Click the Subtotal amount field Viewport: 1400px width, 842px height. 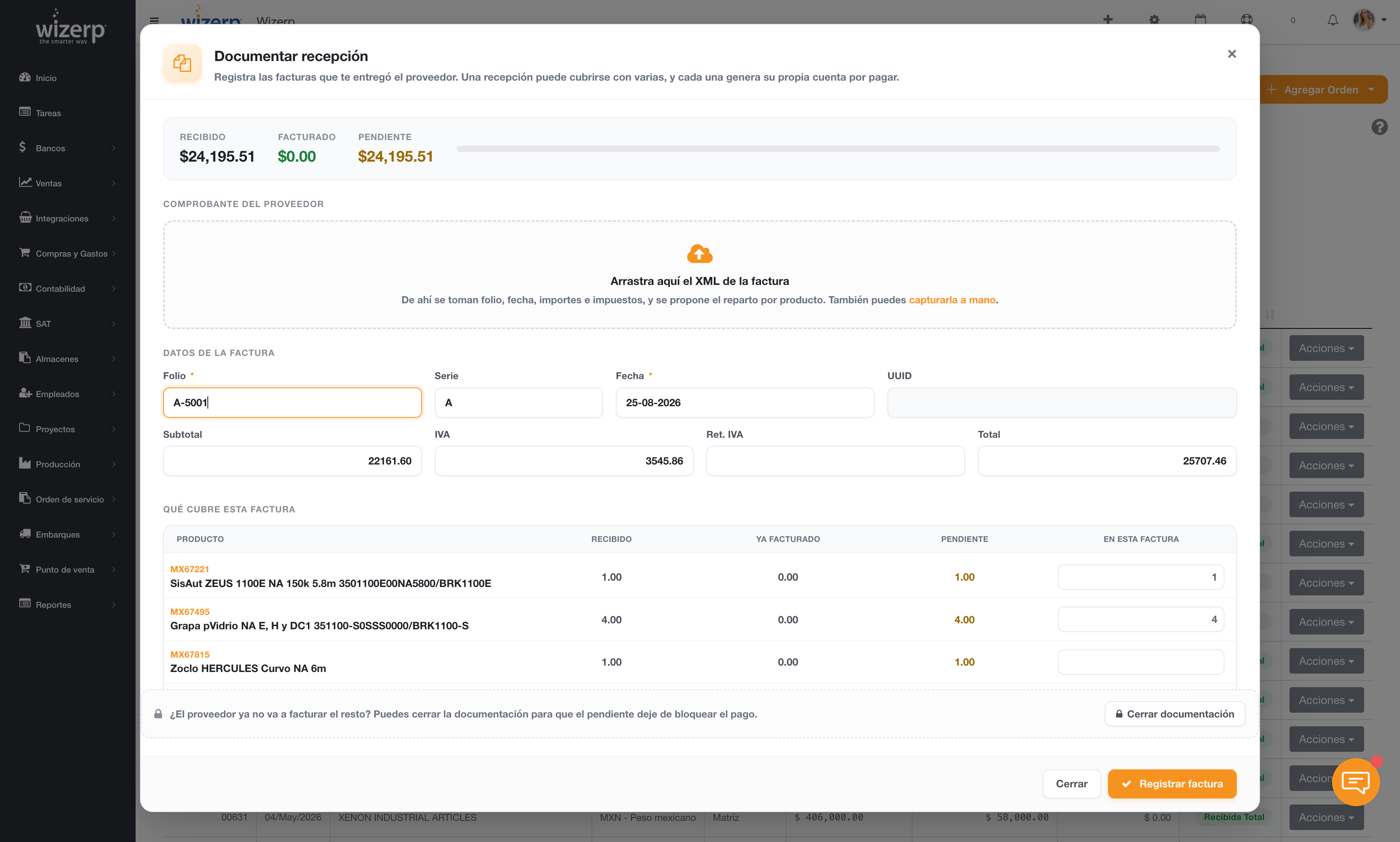point(292,461)
